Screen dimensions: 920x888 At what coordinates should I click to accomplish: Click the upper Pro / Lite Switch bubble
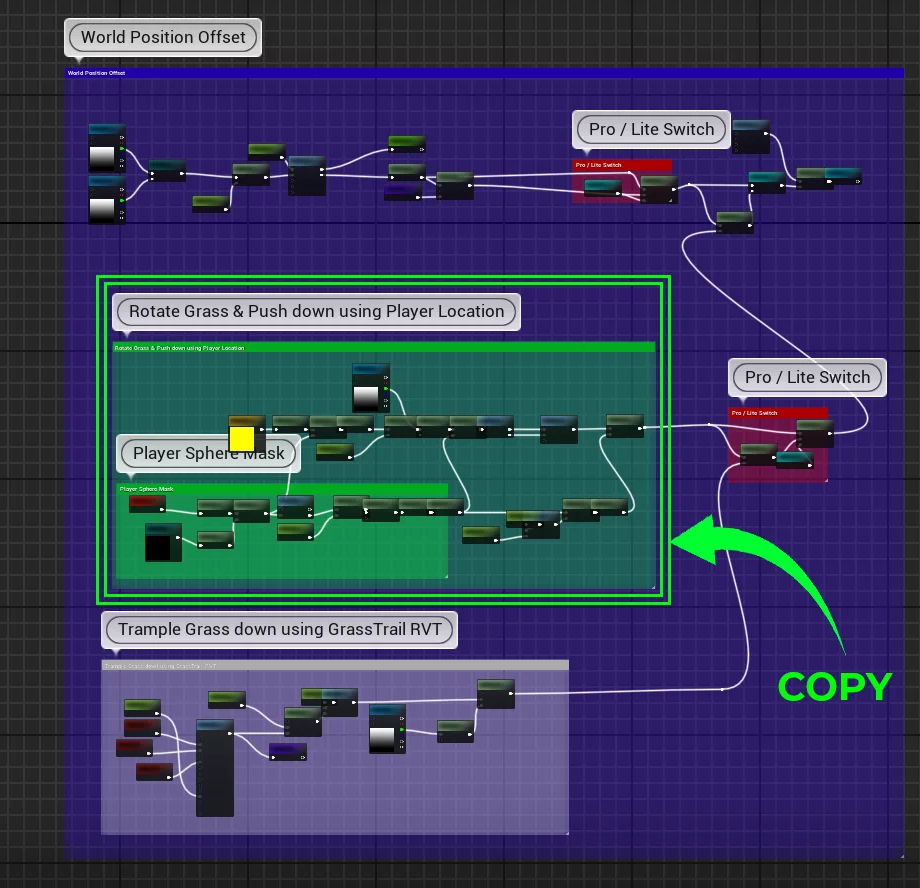(x=651, y=129)
